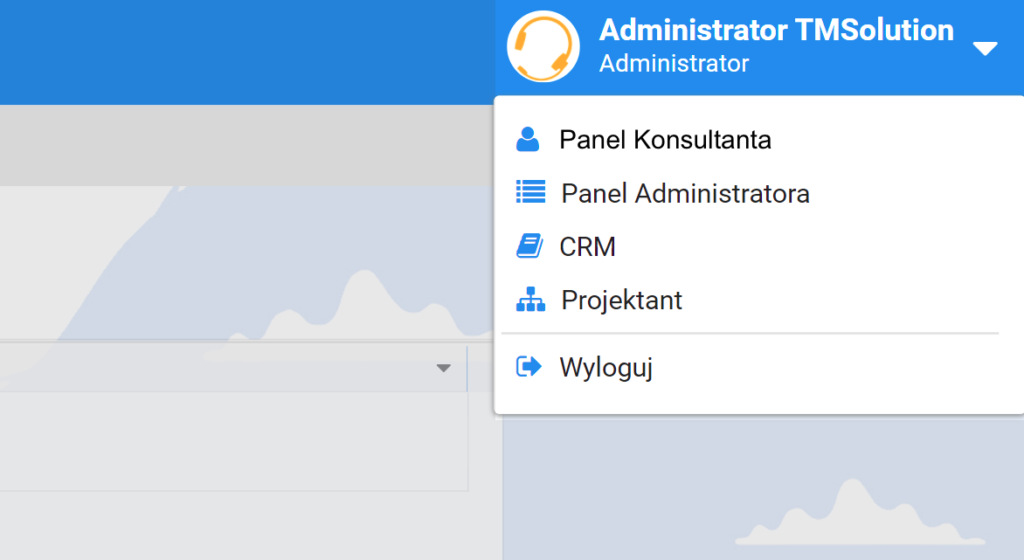Screen dimensions: 1024x560
Task: Select Panel Administratora menu entry
Action: [x=685, y=193]
